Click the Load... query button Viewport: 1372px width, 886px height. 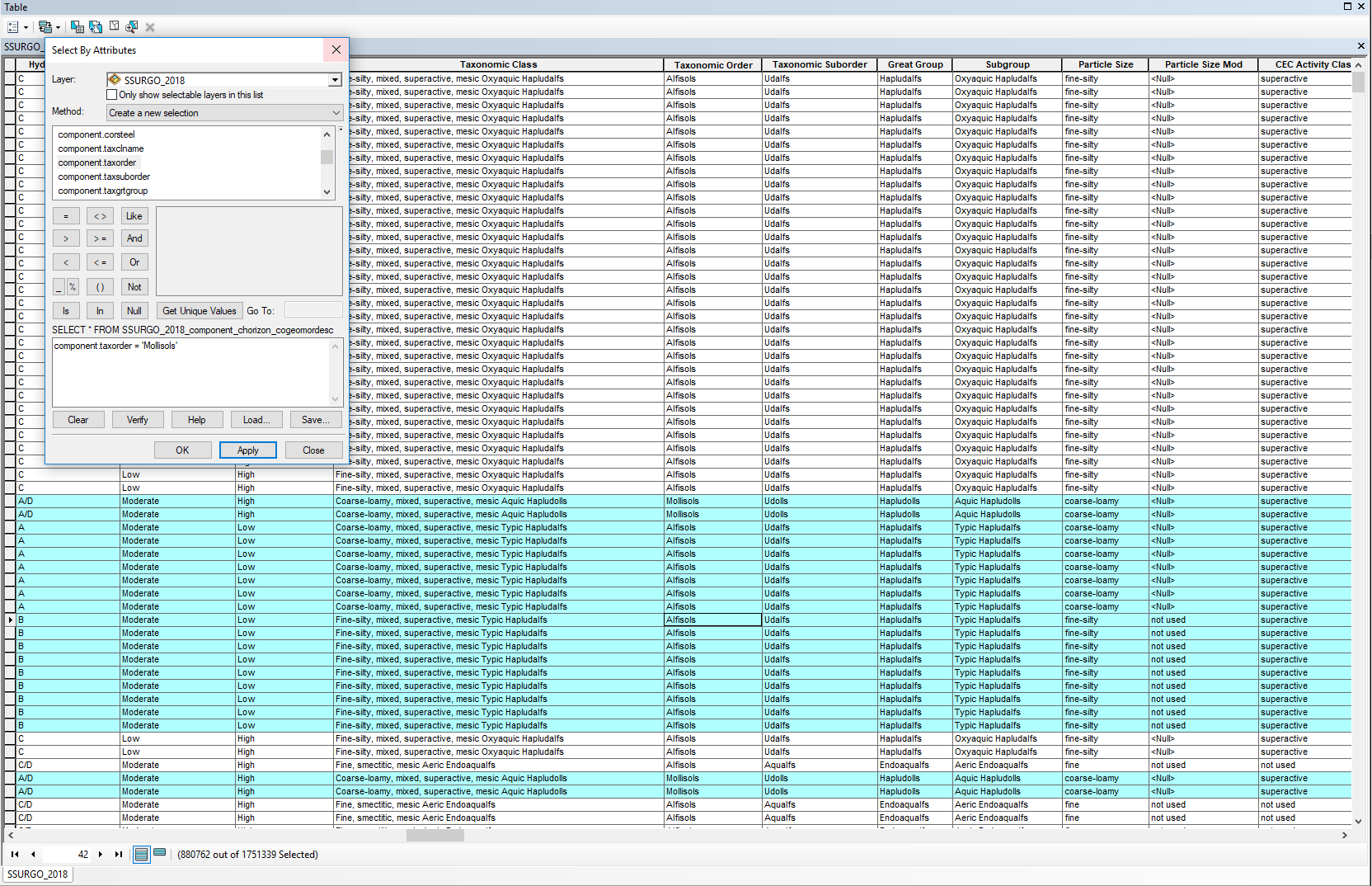tap(256, 420)
